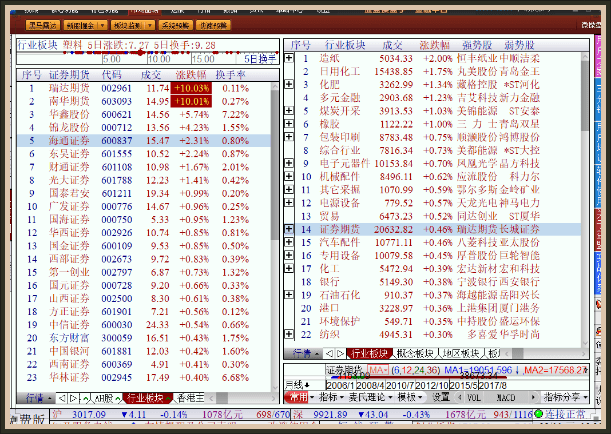Switch to 概念板块 tab
This screenshot has height=434, width=611.
tap(415, 353)
